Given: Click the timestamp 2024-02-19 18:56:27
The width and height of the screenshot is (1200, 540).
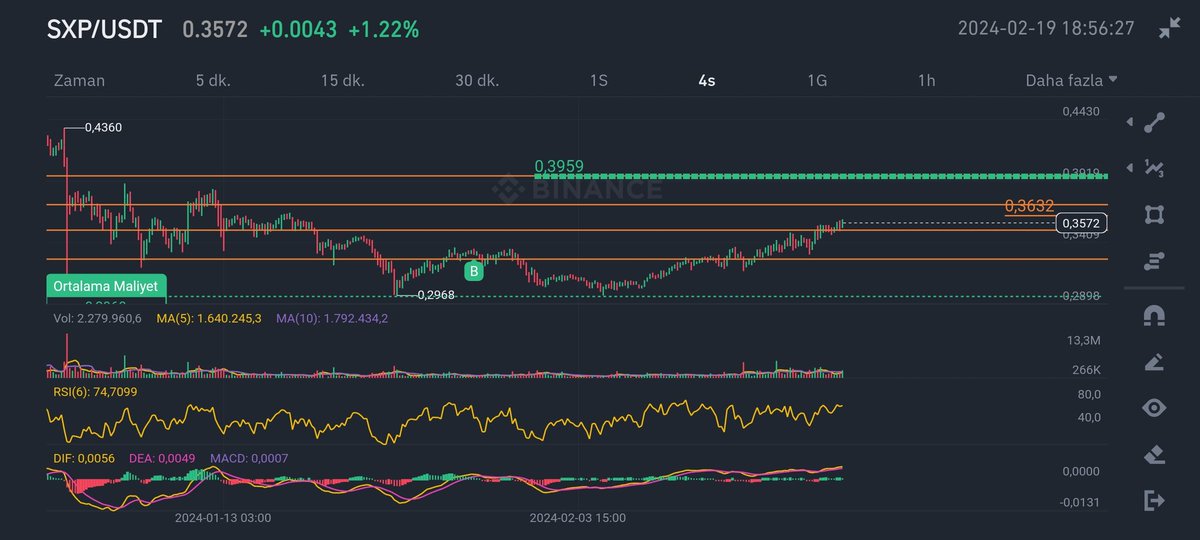Looking at the screenshot, I should click(x=1046, y=28).
